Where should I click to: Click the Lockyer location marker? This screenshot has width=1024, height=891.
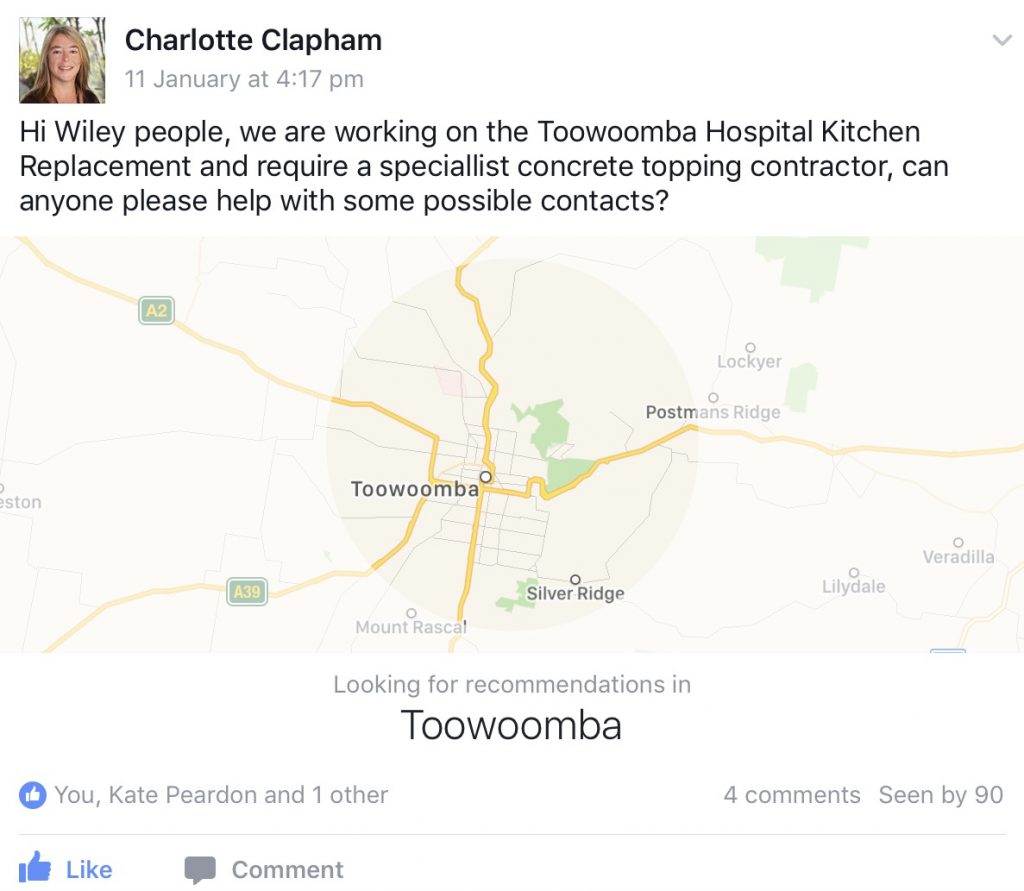tap(750, 347)
